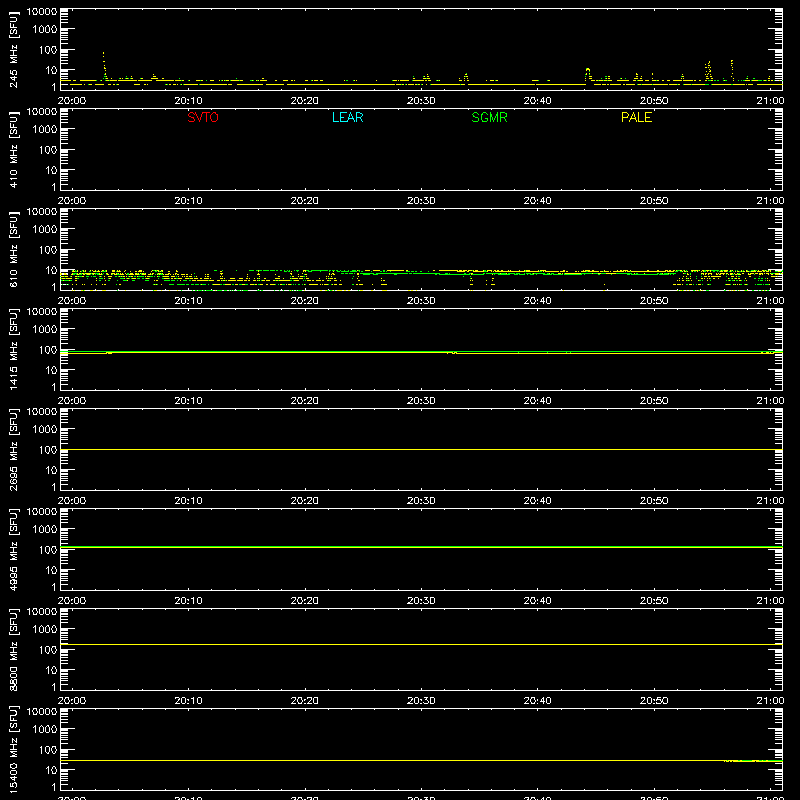Click the 100 y-axis value on 610 MHz panel
Viewport: 800px width, 800px height.
pyautogui.click(x=48, y=250)
